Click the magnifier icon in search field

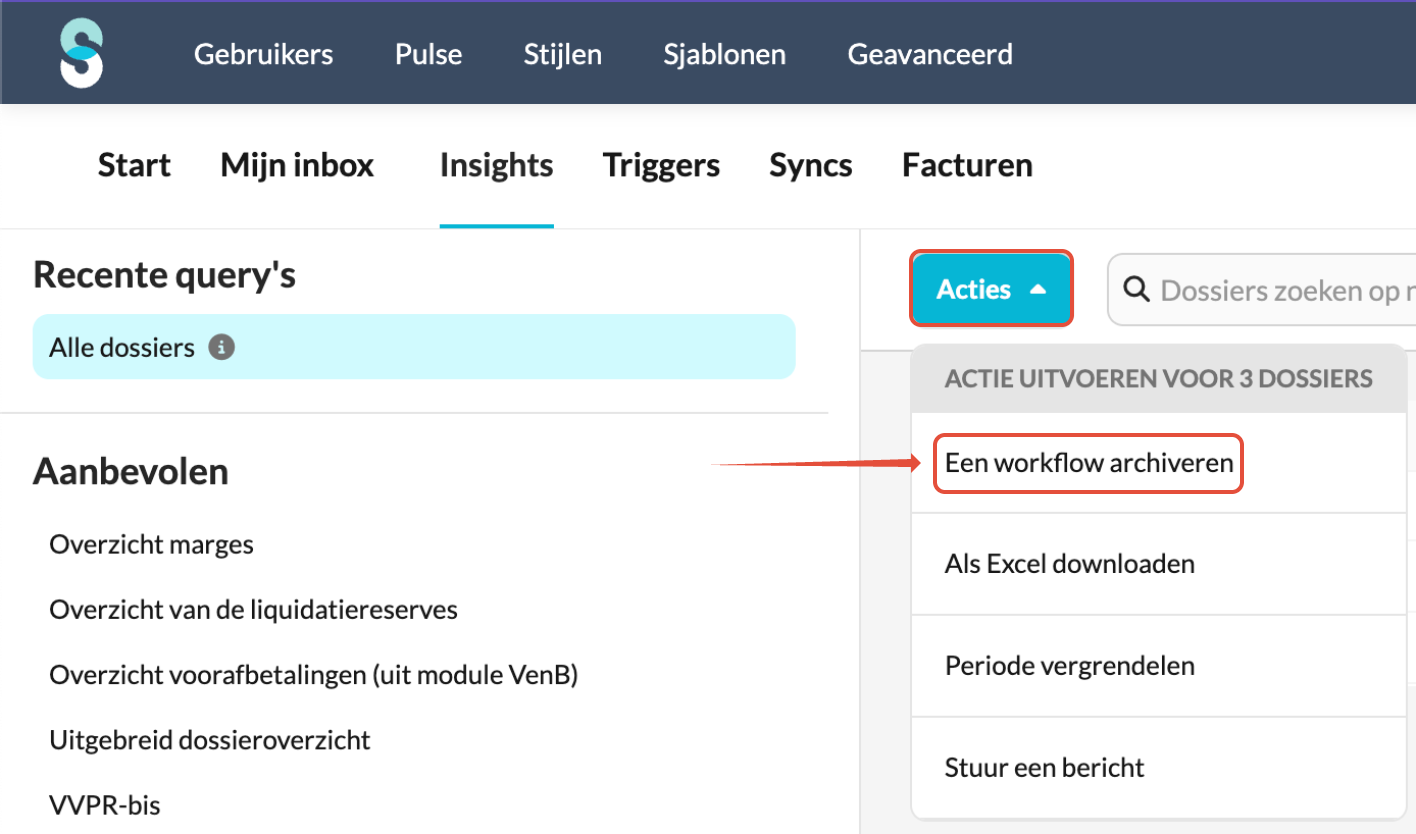click(x=1136, y=290)
